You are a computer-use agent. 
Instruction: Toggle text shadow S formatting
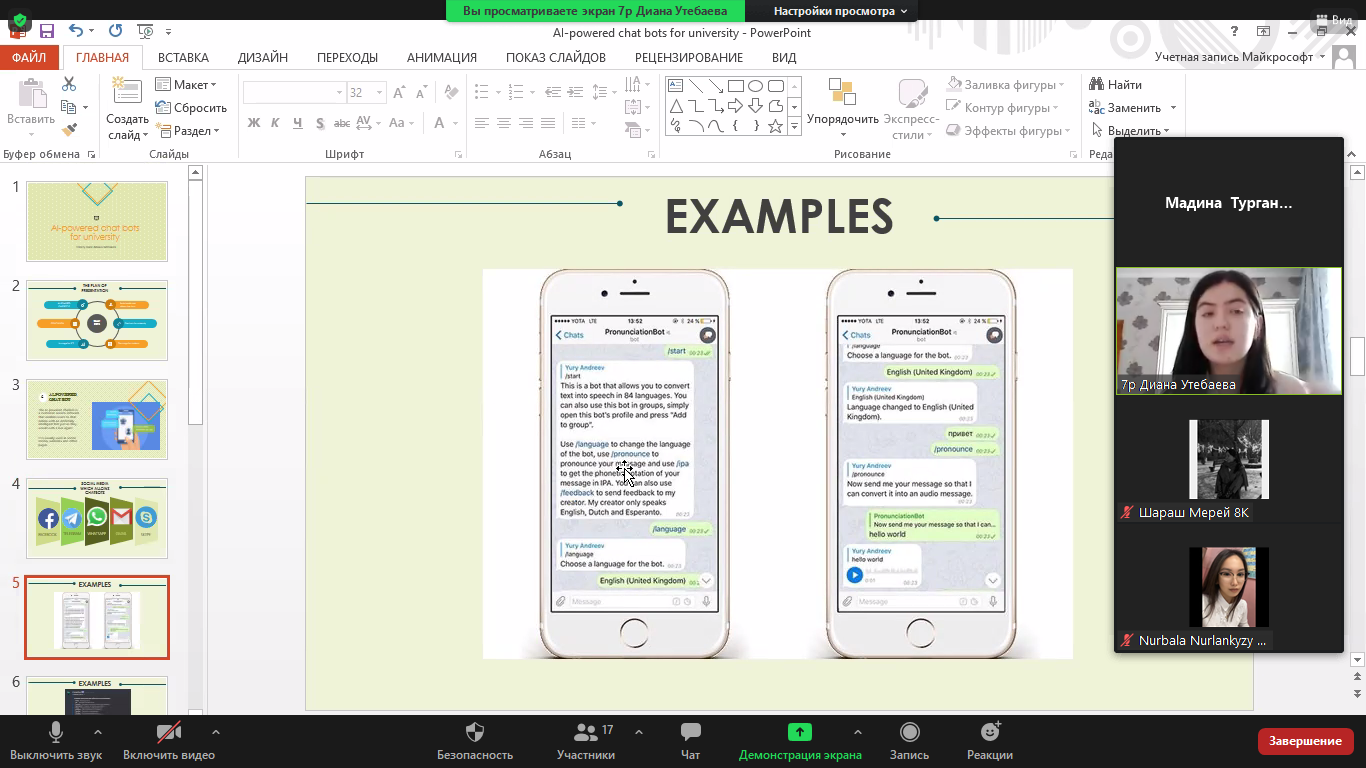pos(320,123)
